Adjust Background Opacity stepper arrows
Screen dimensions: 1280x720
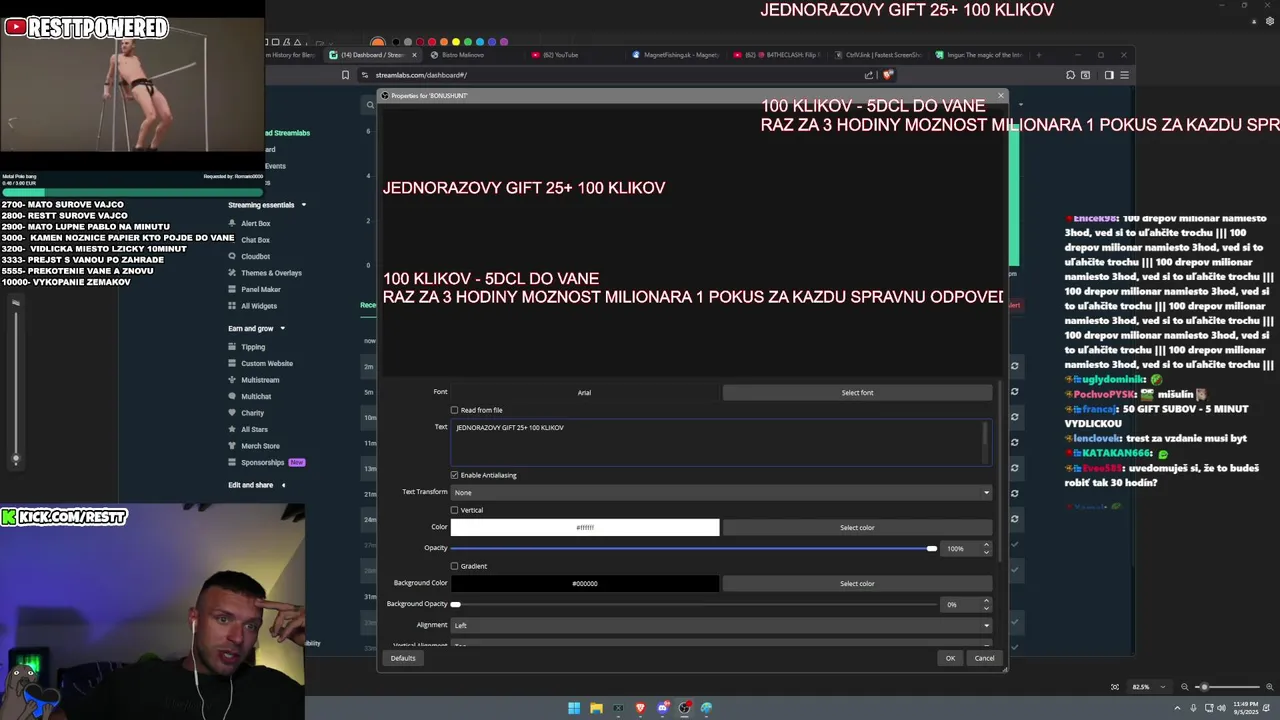(x=986, y=604)
